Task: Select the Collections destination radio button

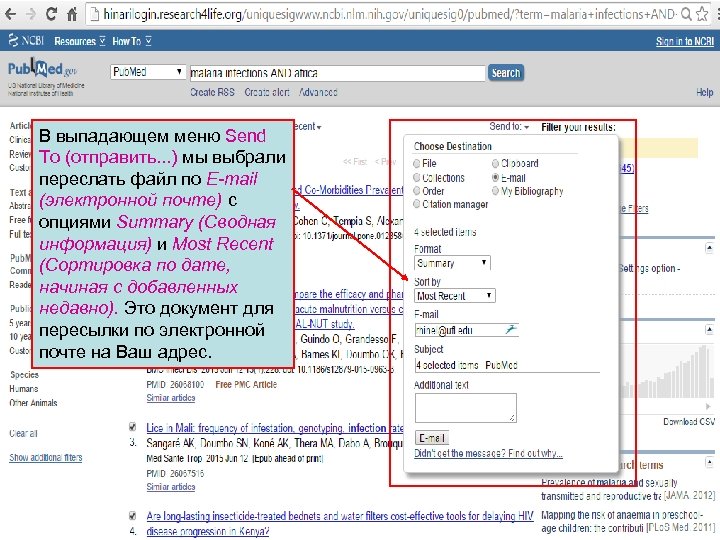Action: point(416,177)
